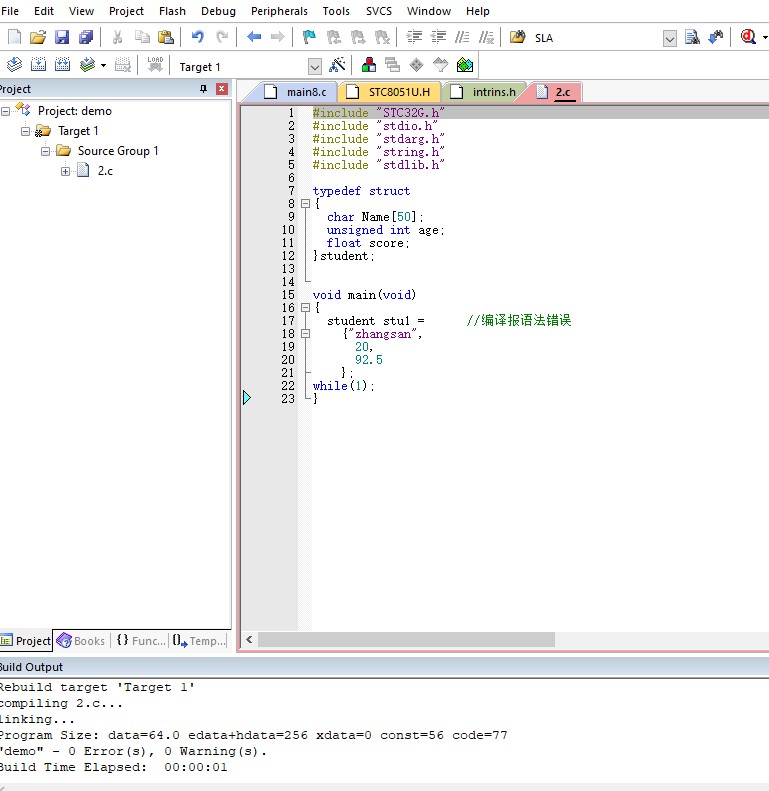The height and width of the screenshot is (791, 769).
Task: Open the Project menu
Action: [126, 11]
